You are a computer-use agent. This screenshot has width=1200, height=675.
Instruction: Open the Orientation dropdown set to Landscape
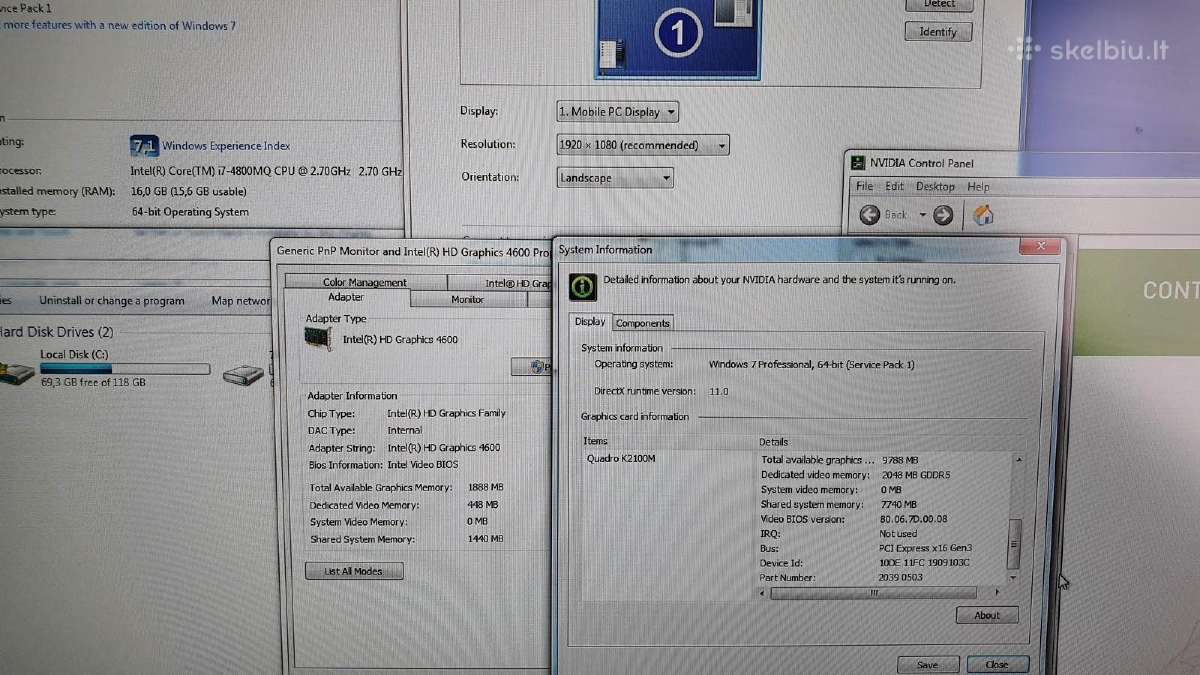click(x=615, y=178)
